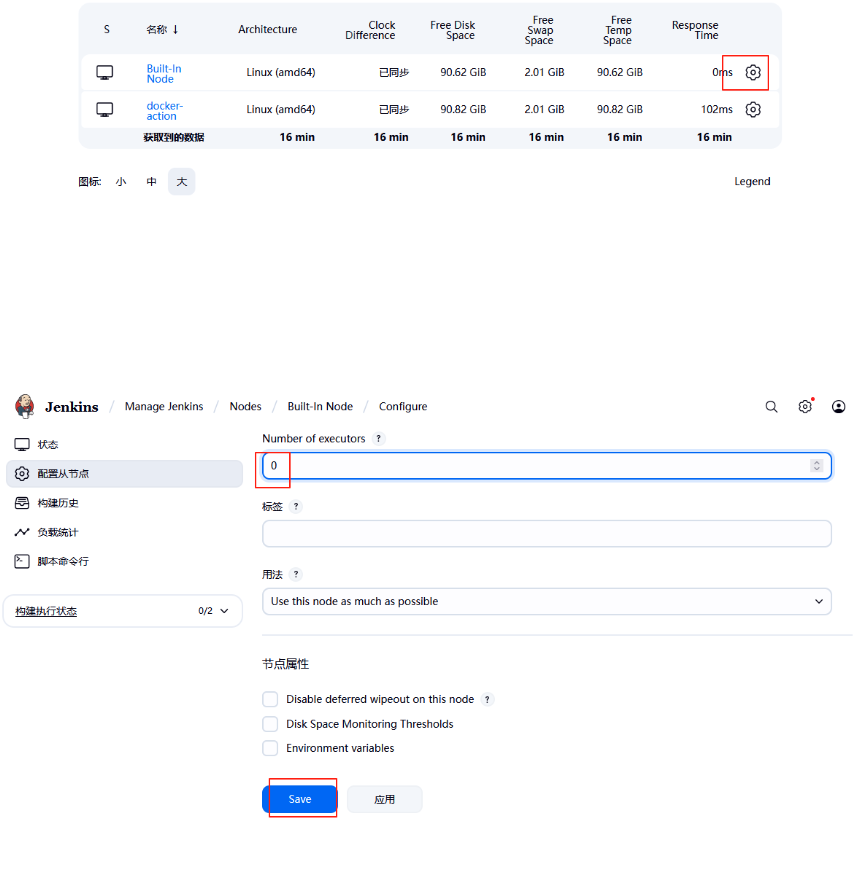This screenshot has height=887, width=859.
Task: Go to Nodes breadcrumb
Action: [245, 406]
